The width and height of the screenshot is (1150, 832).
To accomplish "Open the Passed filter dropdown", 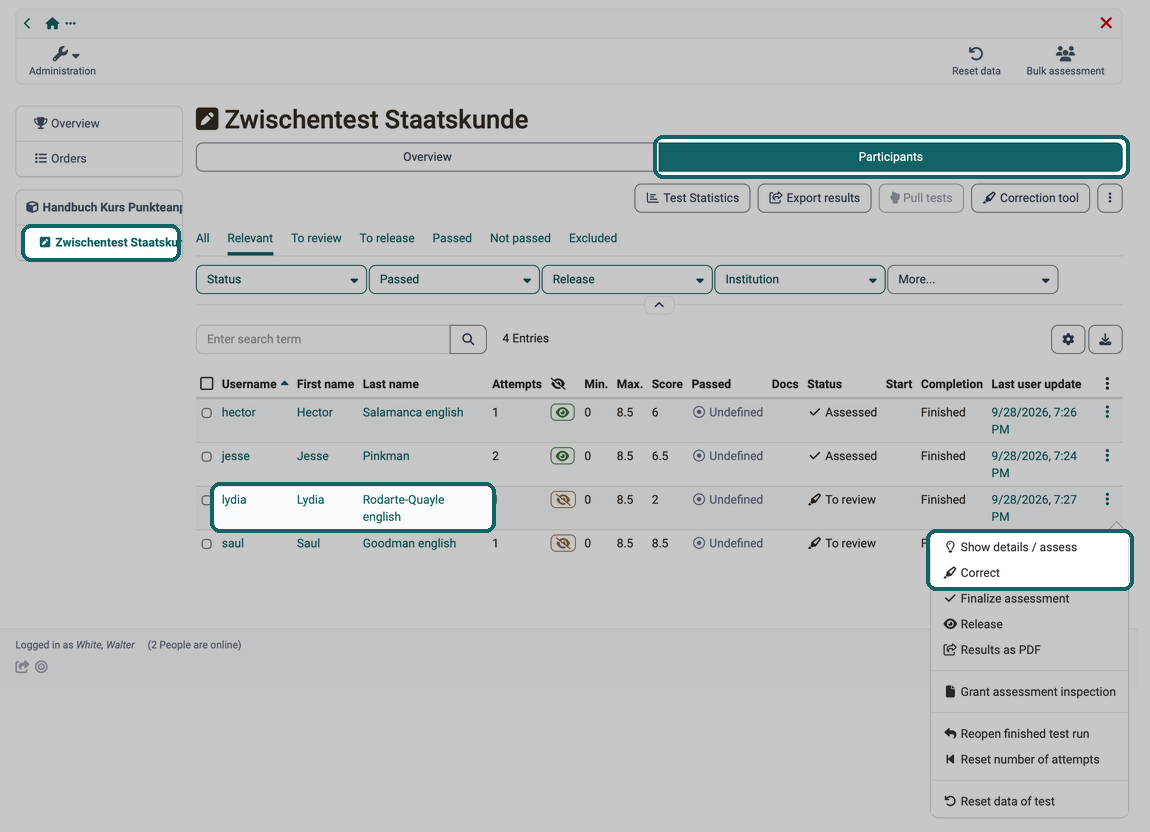I will [x=454, y=280].
